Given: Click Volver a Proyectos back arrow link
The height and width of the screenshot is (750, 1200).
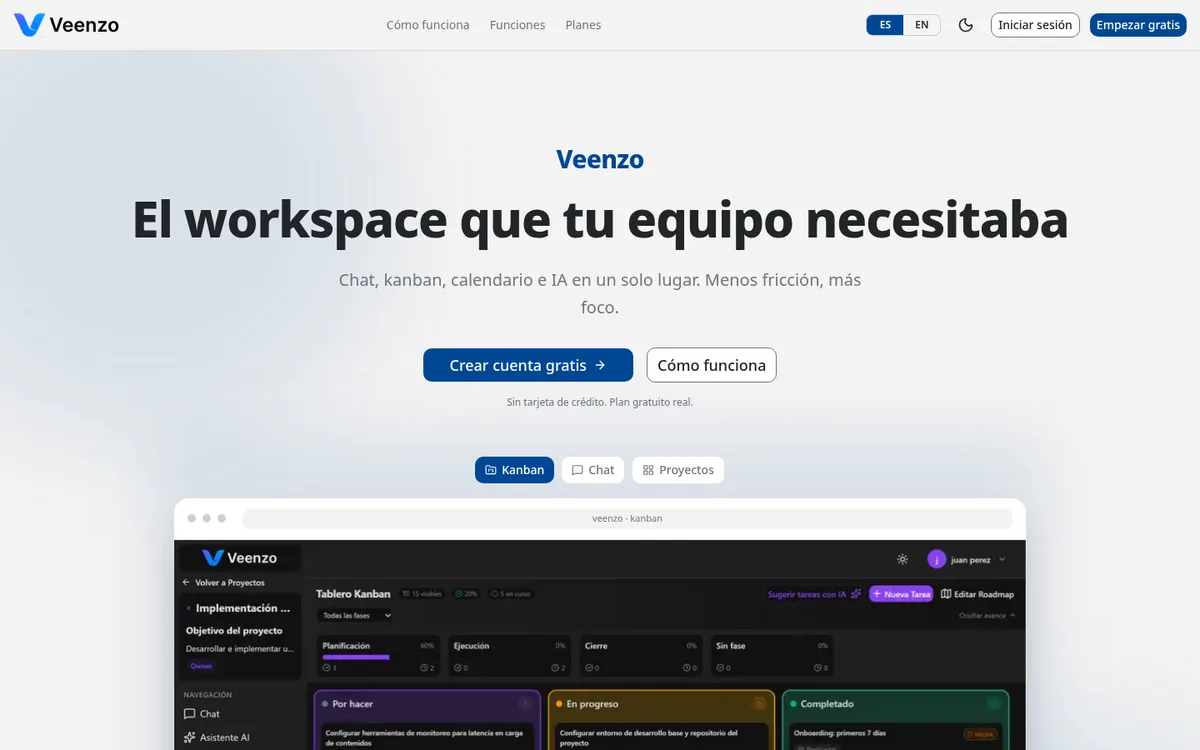Looking at the screenshot, I should pos(223,582).
